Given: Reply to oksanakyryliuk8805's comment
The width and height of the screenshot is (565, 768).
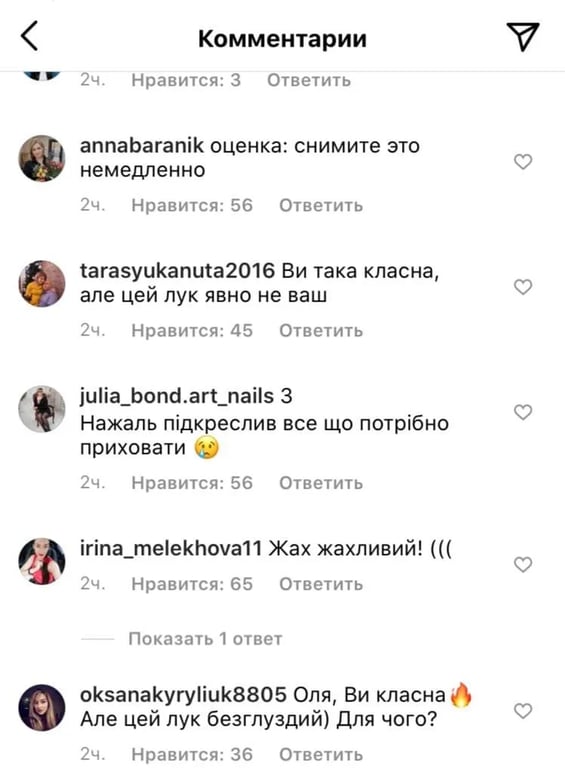Looking at the screenshot, I should coord(321,755).
